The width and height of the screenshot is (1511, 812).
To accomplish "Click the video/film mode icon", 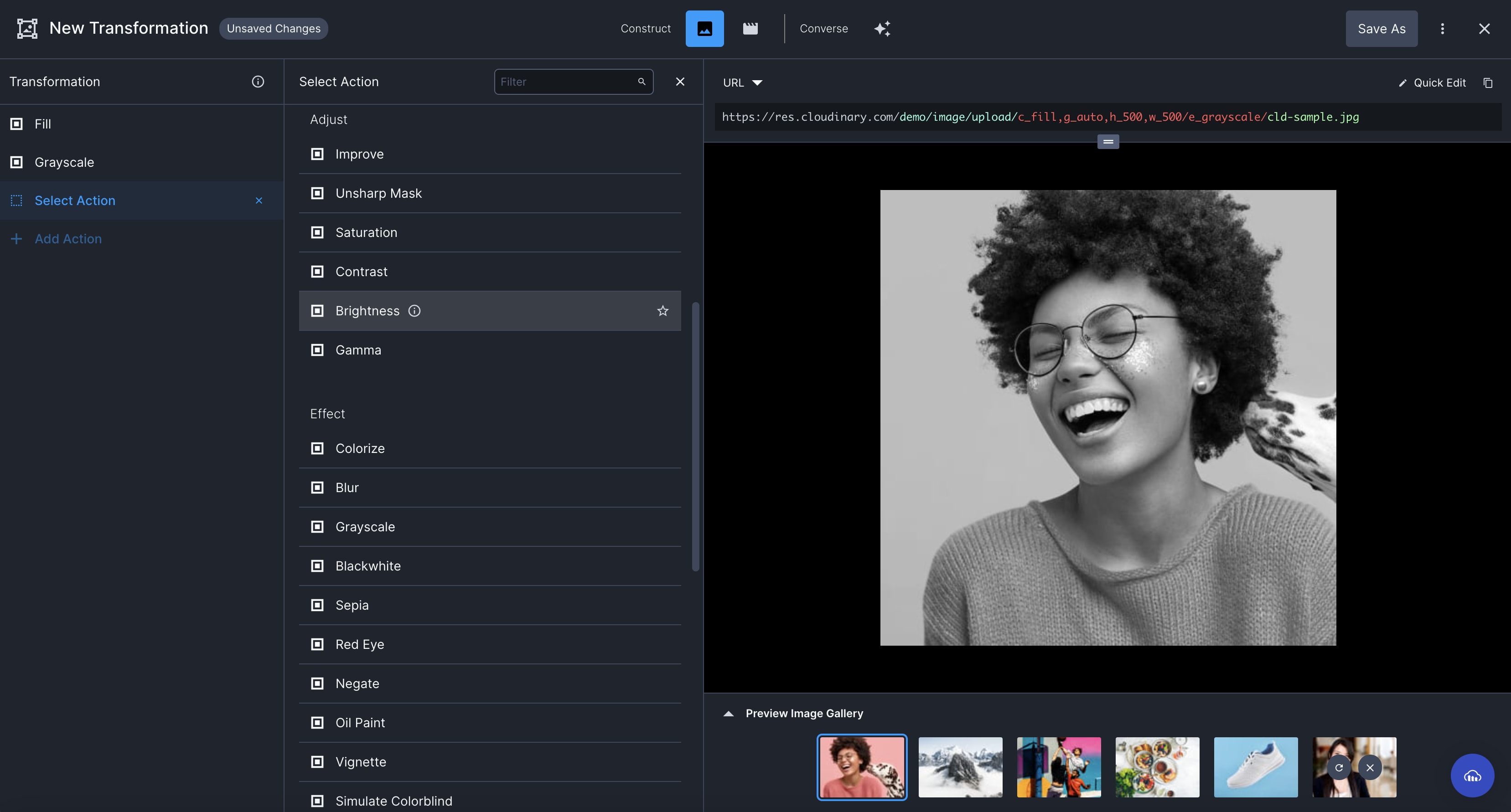I will 750,28.
